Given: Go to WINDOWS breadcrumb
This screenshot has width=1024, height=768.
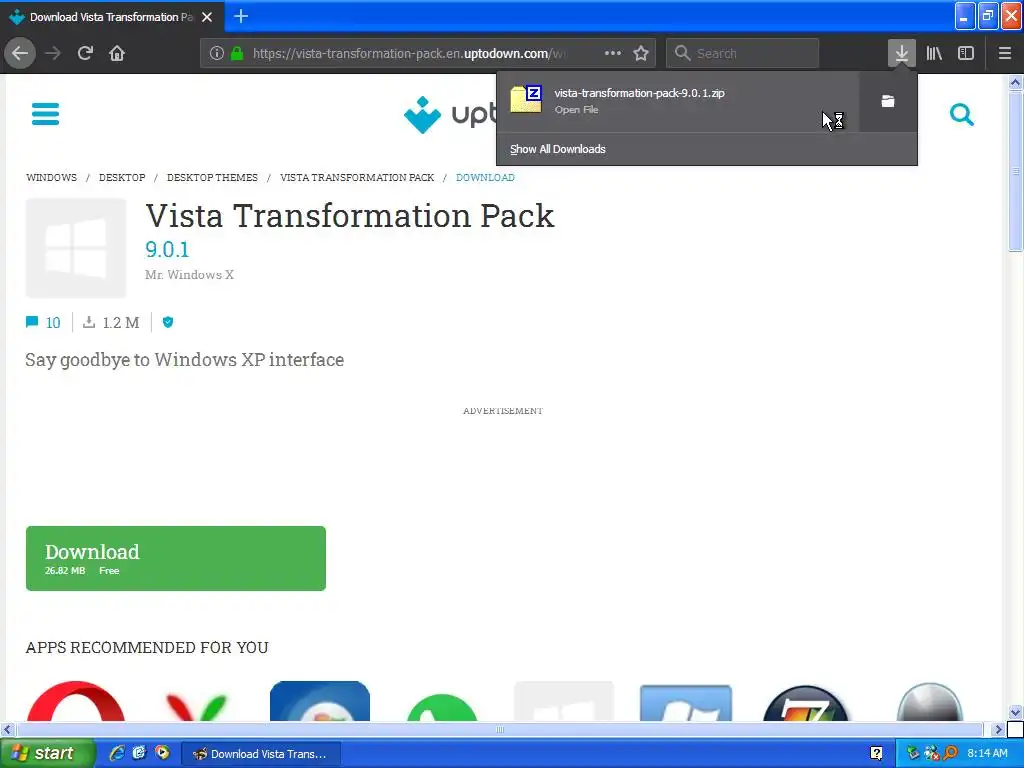Looking at the screenshot, I should [x=52, y=178].
